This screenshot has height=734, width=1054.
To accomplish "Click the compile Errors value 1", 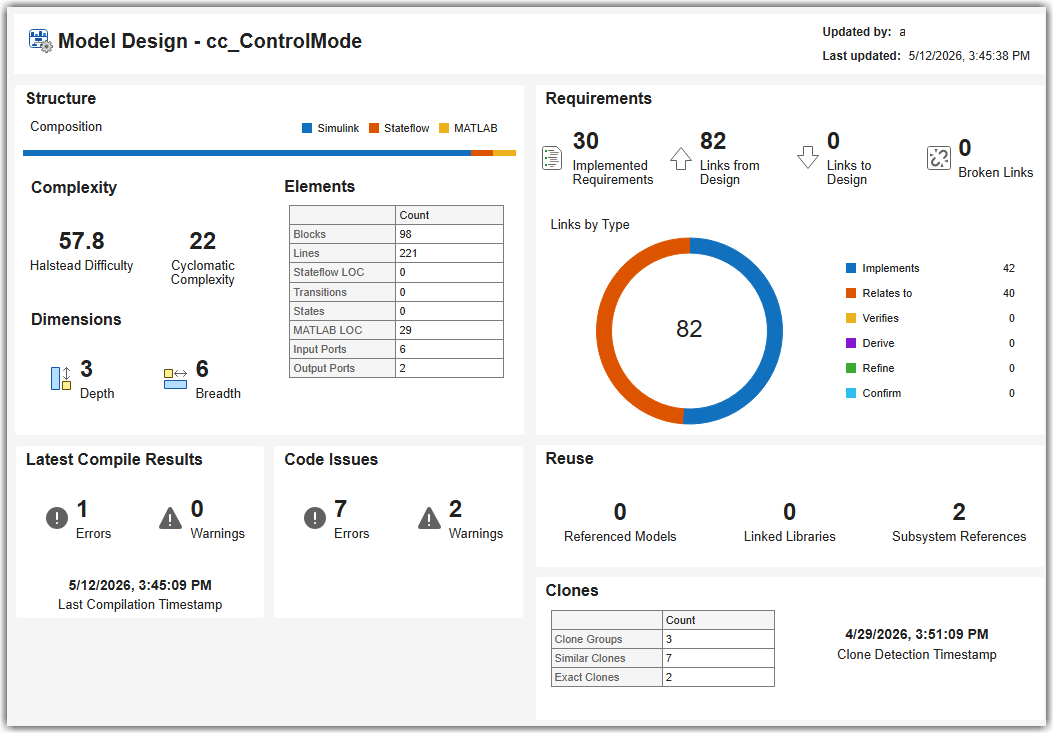I will pyautogui.click(x=82, y=509).
